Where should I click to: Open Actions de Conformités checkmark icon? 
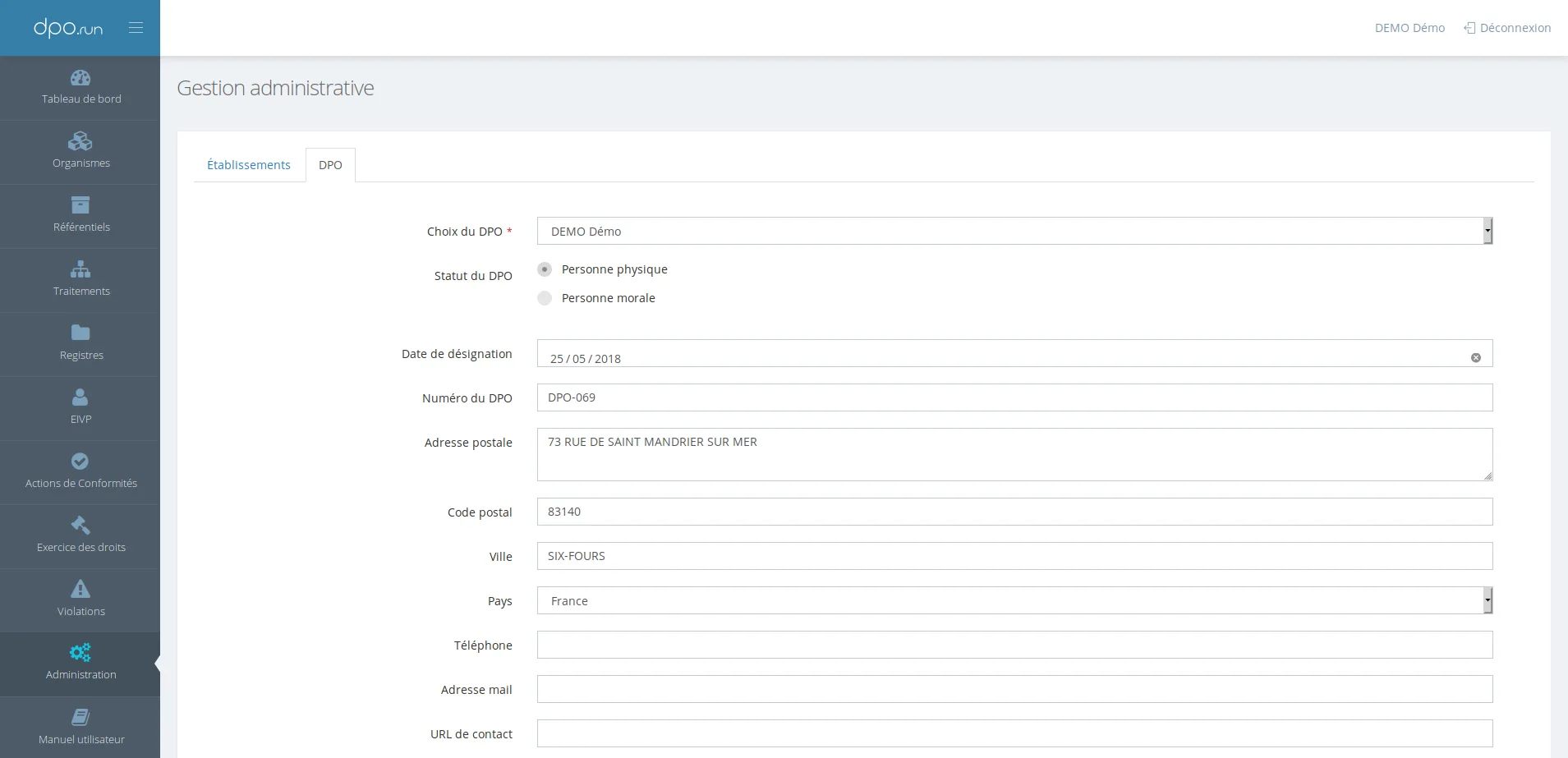[80, 462]
